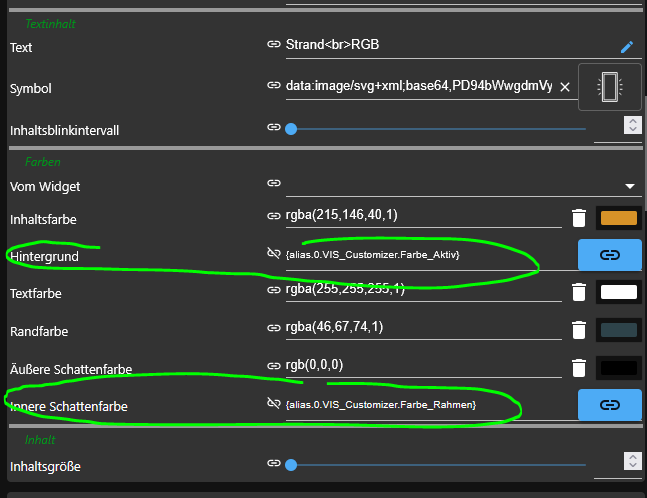The image size is (647, 498).
Task: Open the Vom Widget dropdown
Action: point(630,186)
